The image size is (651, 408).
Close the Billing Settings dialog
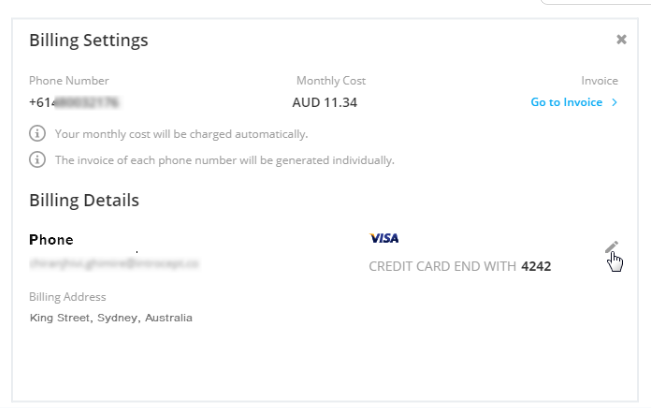tap(622, 39)
